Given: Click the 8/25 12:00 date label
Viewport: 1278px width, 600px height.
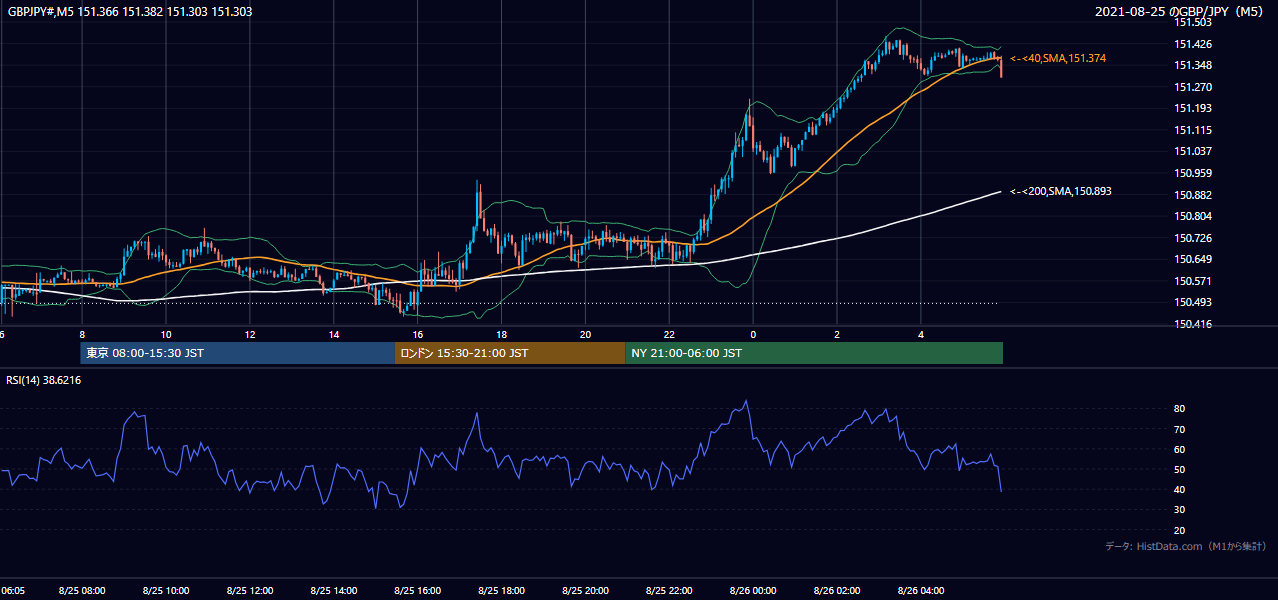Looking at the screenshot, I should pyautogui.click(x=249, y=591).
